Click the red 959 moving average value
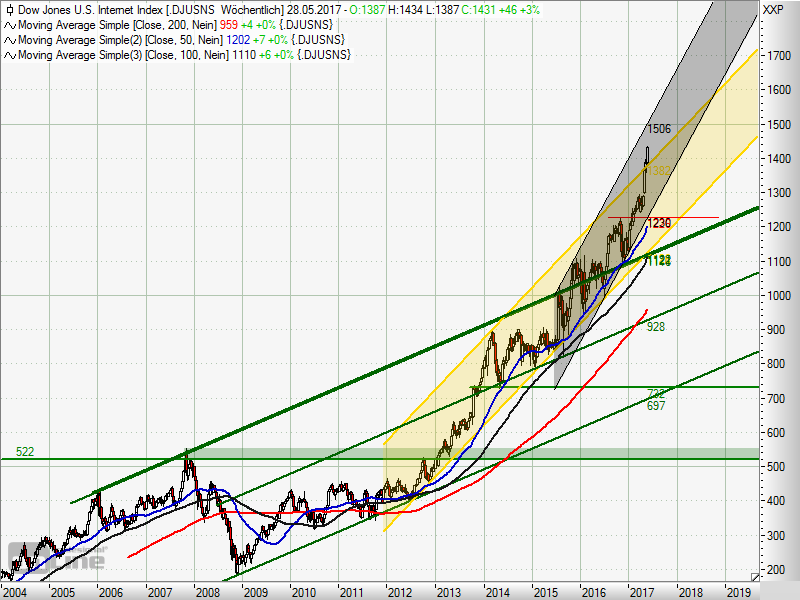Image resolution: width=800 pixels, height=600 pixels. pos(229,25)
